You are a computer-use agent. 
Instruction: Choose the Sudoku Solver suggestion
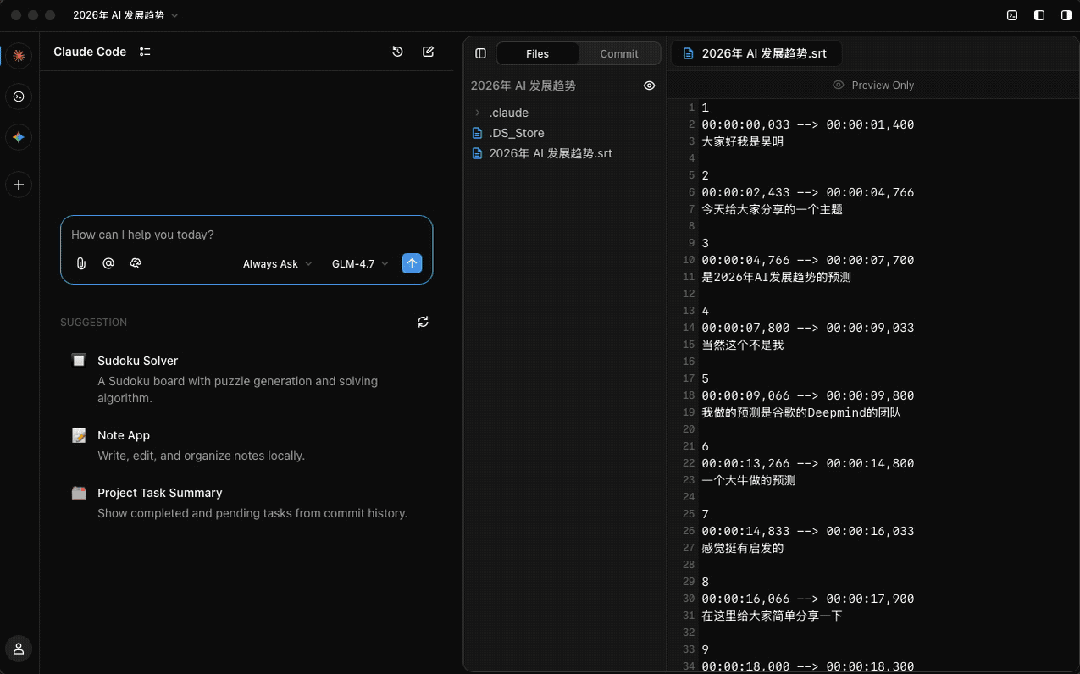click(x=245, y=379)
